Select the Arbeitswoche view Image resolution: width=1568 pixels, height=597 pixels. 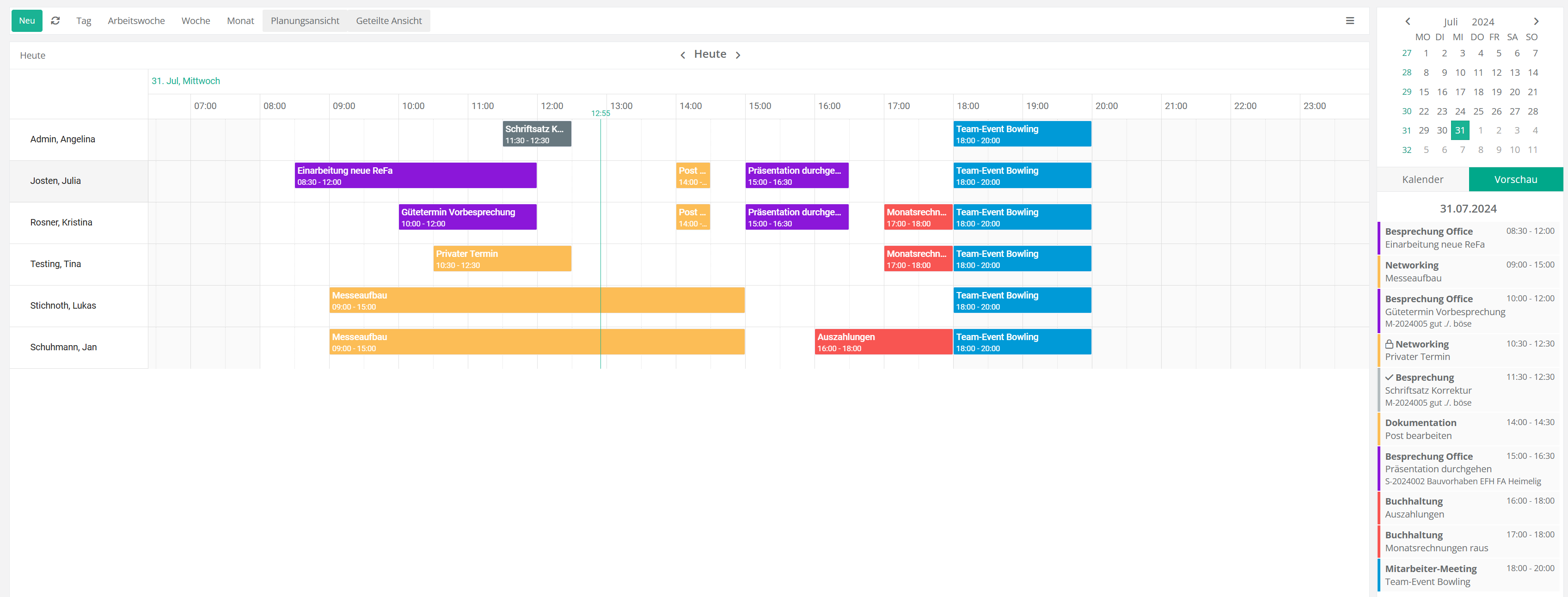pyautogui.click(x=136, y=21)
